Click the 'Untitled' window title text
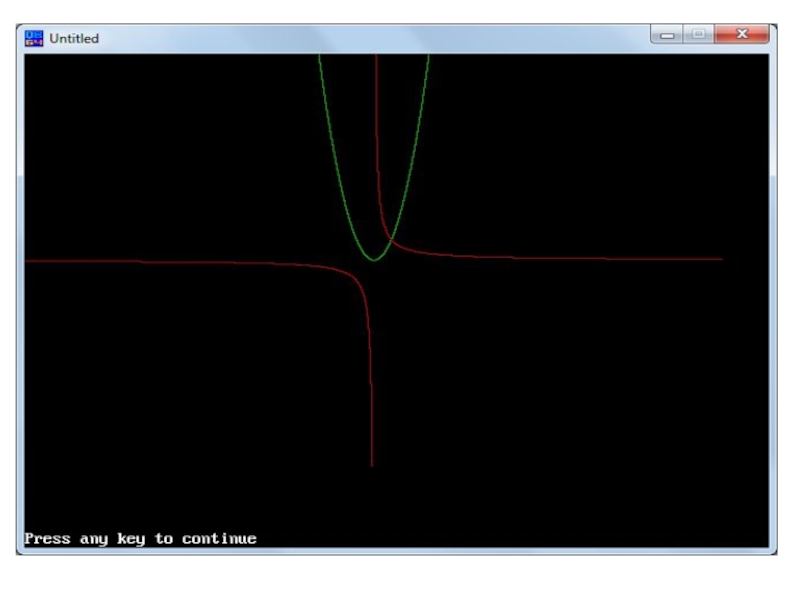This screenshot has height=600, width=800. (x=74, y=39)
